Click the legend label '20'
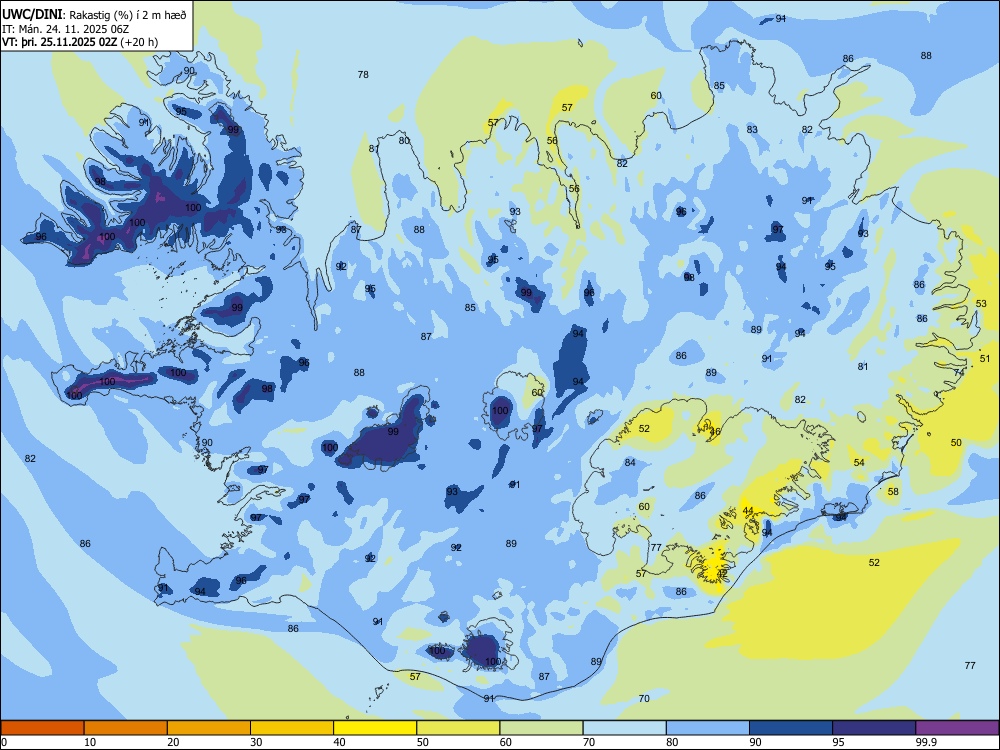 pos(173,742)
